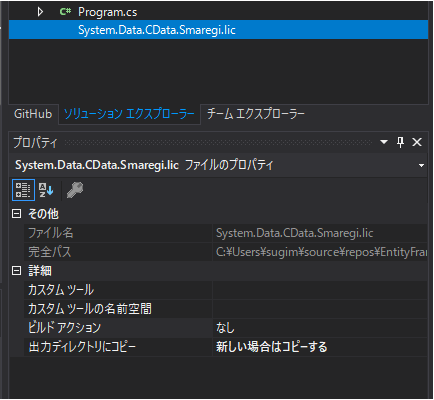Select カスタム ツールの名前空間 property label
Viewport: 434px width, 400px height.
89,309
